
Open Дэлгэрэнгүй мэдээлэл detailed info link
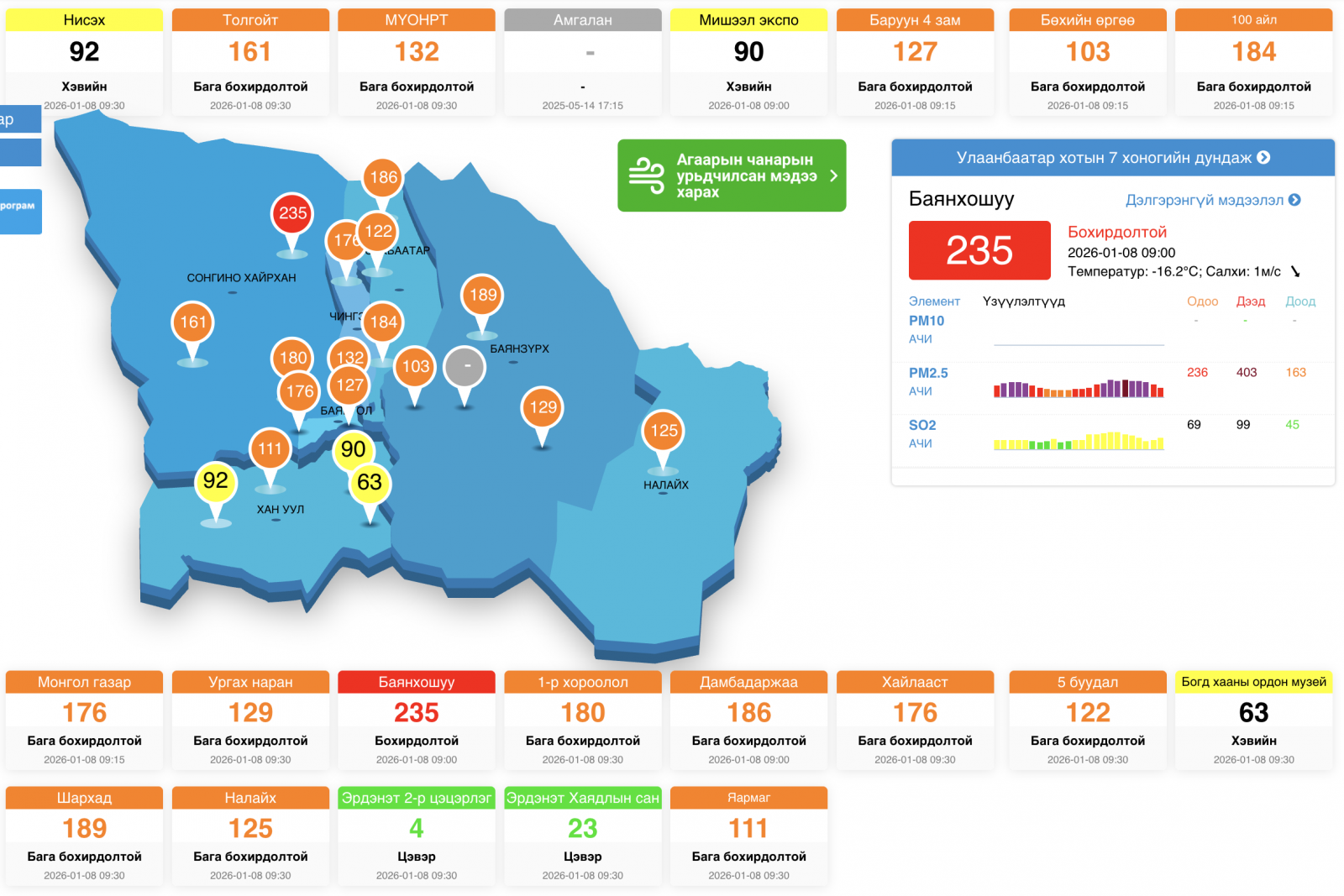1212,200
